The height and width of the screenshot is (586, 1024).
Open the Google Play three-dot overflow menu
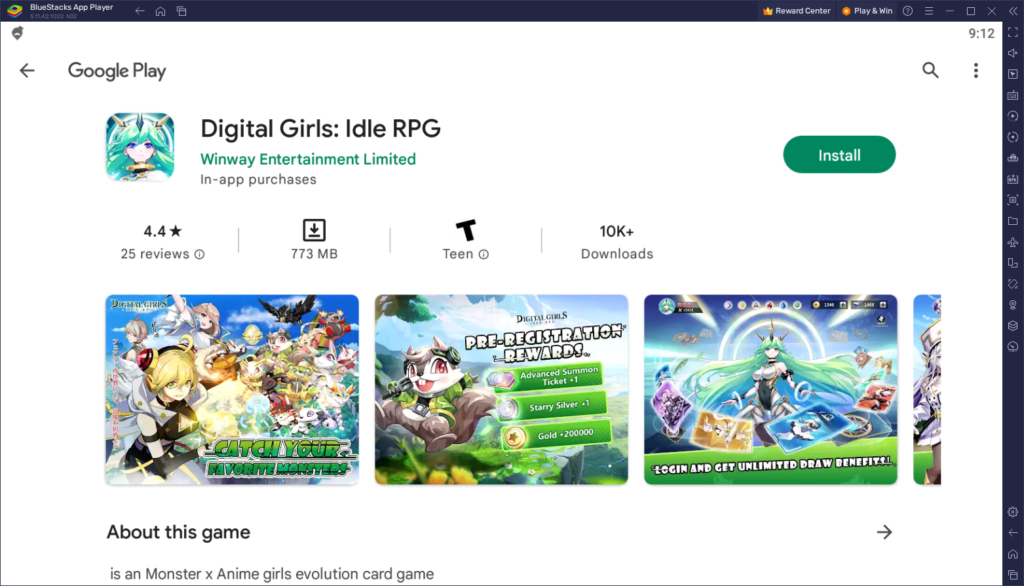point(975,71)
